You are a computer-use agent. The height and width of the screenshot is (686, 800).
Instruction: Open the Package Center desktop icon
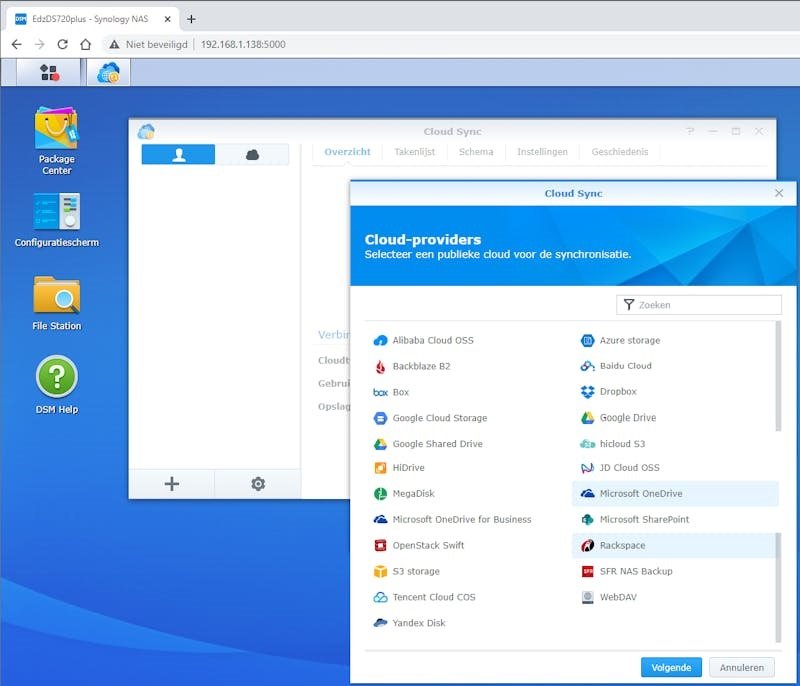pyautogui.click(x=56, y=140)
